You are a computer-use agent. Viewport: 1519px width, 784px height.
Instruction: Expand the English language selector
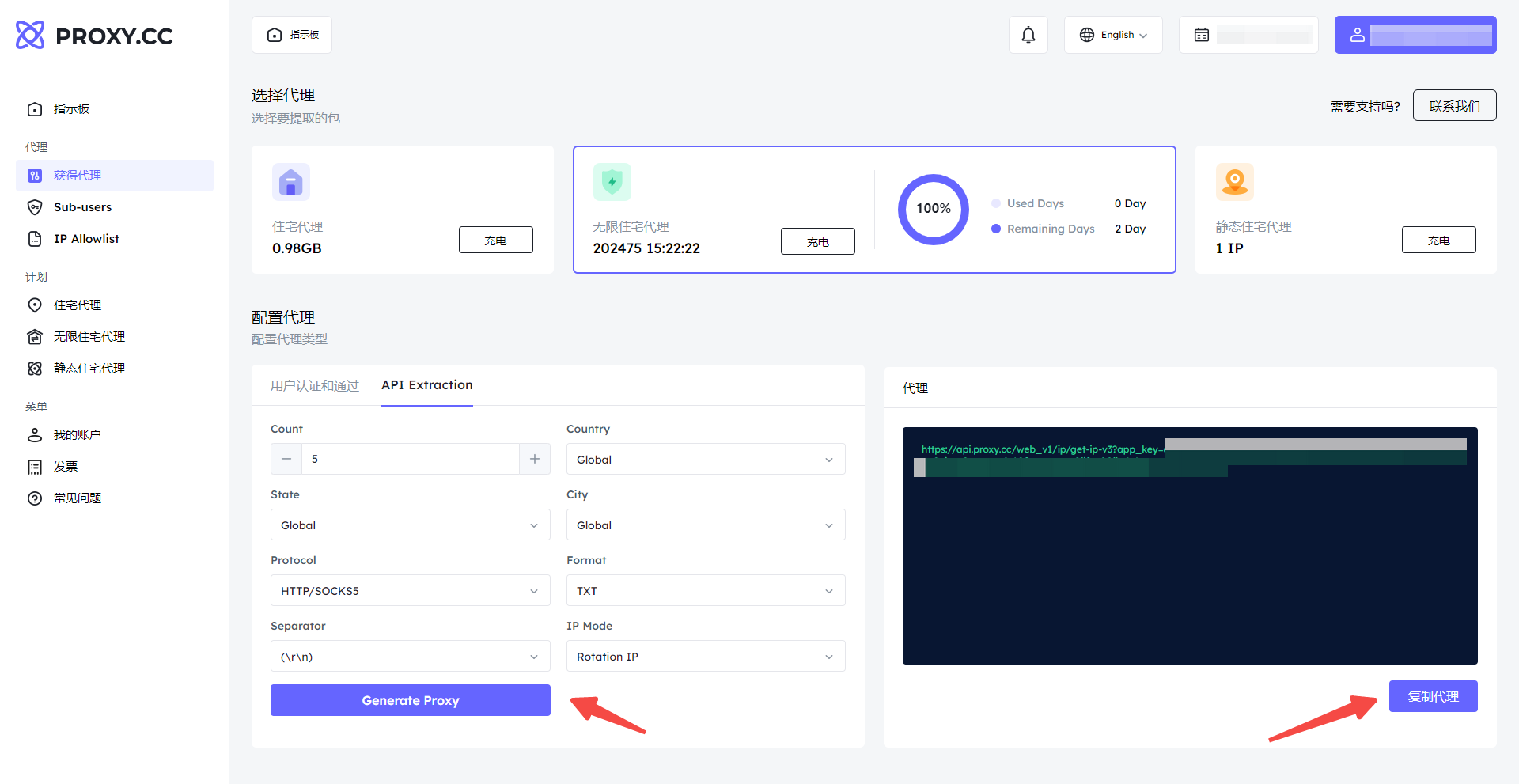[x=1113, y=35]
